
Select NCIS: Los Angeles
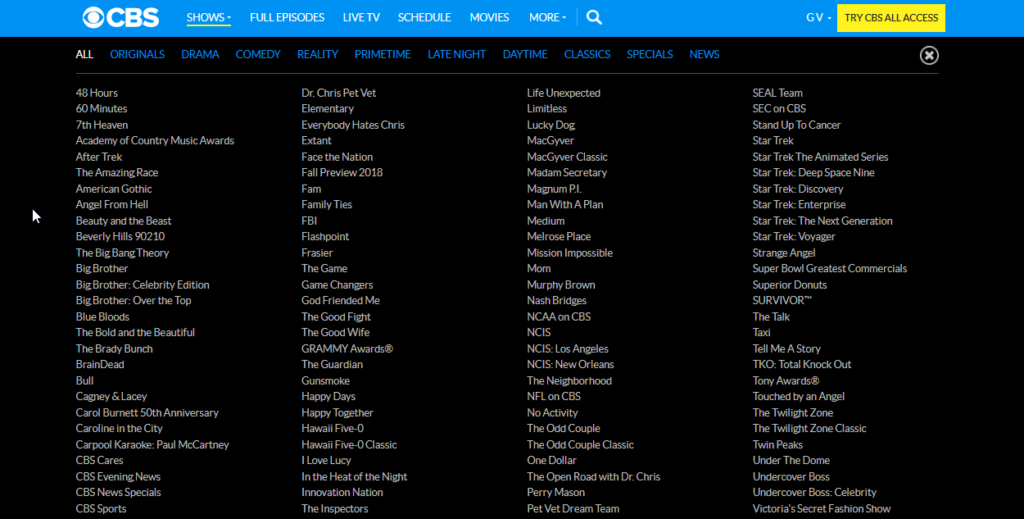568,349
